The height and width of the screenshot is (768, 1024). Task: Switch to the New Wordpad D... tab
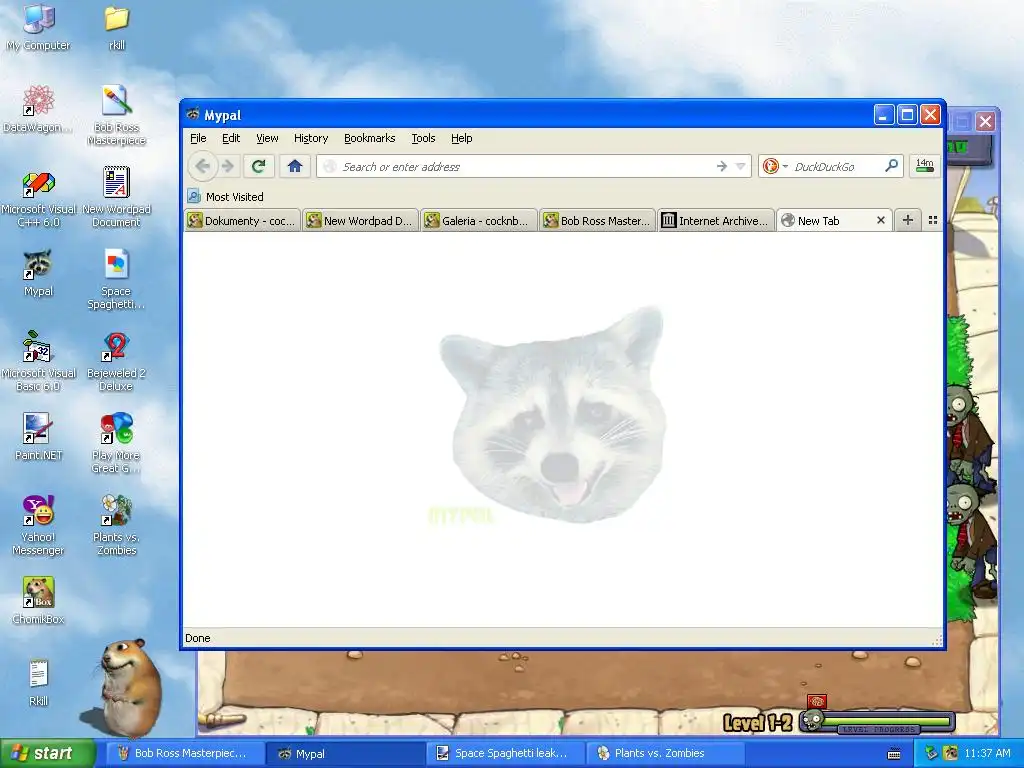(360, 221)
